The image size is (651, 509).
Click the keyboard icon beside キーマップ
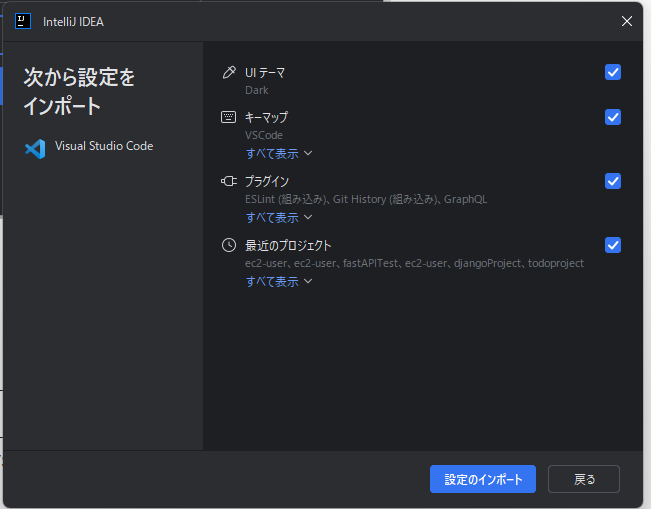[x=228, y=117]
